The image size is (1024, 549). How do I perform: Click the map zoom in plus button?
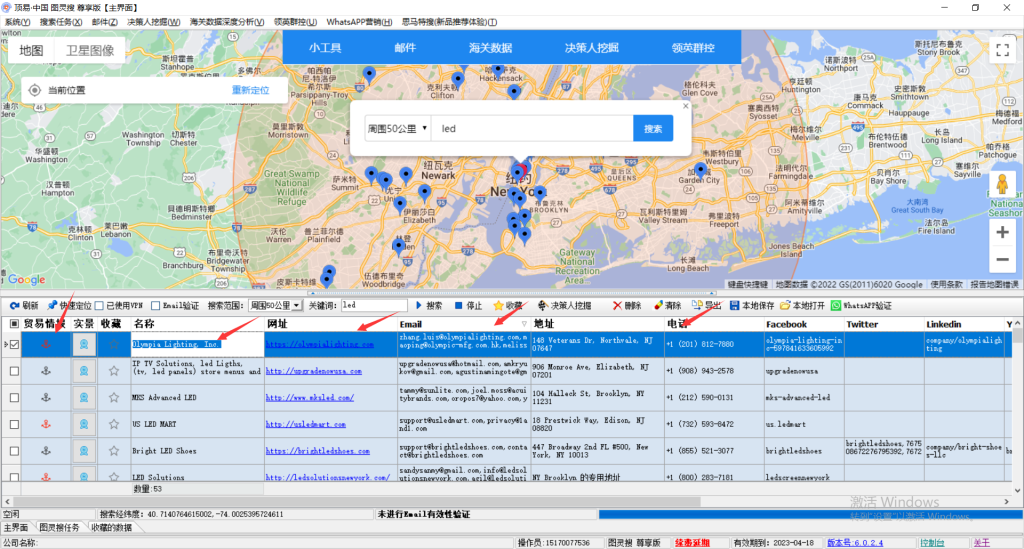point(1002,232)
